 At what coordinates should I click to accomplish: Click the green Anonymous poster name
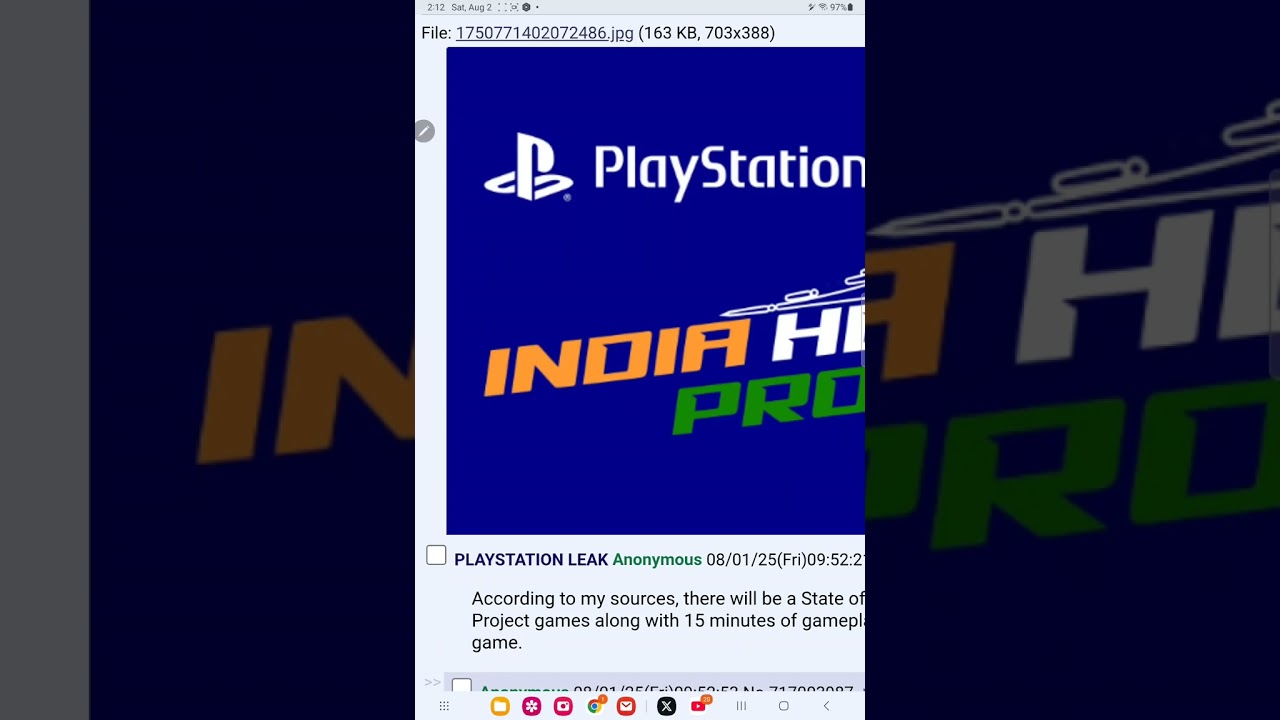657,560
